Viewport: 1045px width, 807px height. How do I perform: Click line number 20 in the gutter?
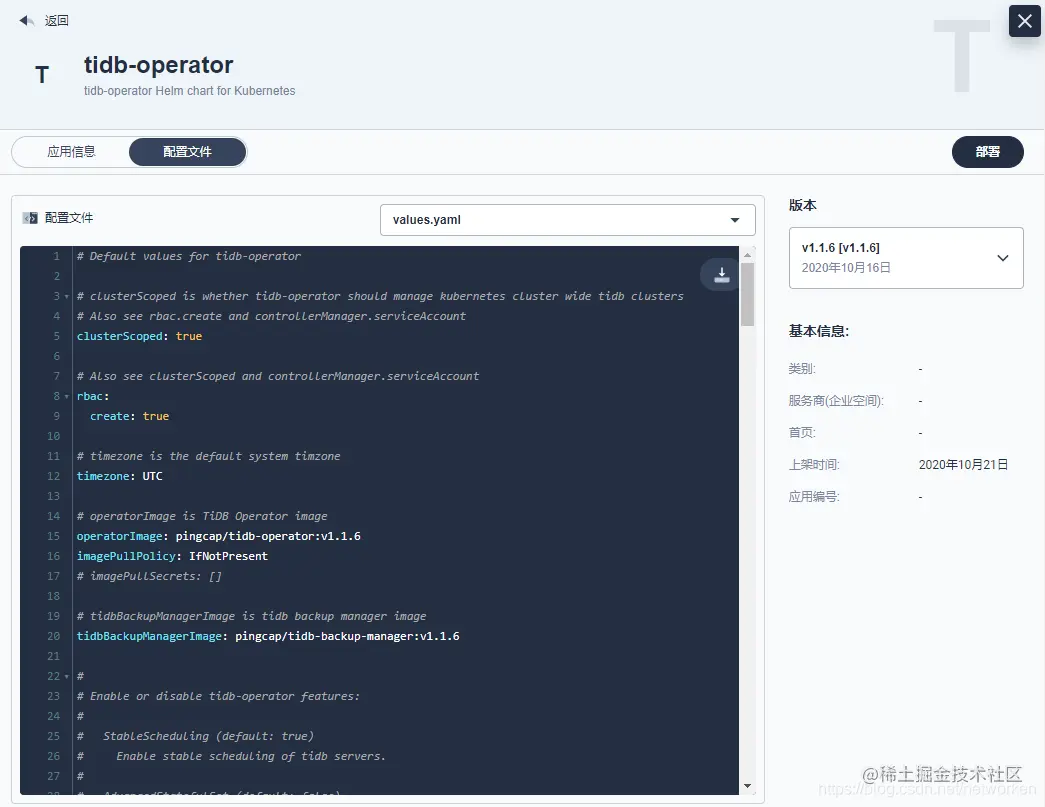pyautogui.click(x=54, y=636)
